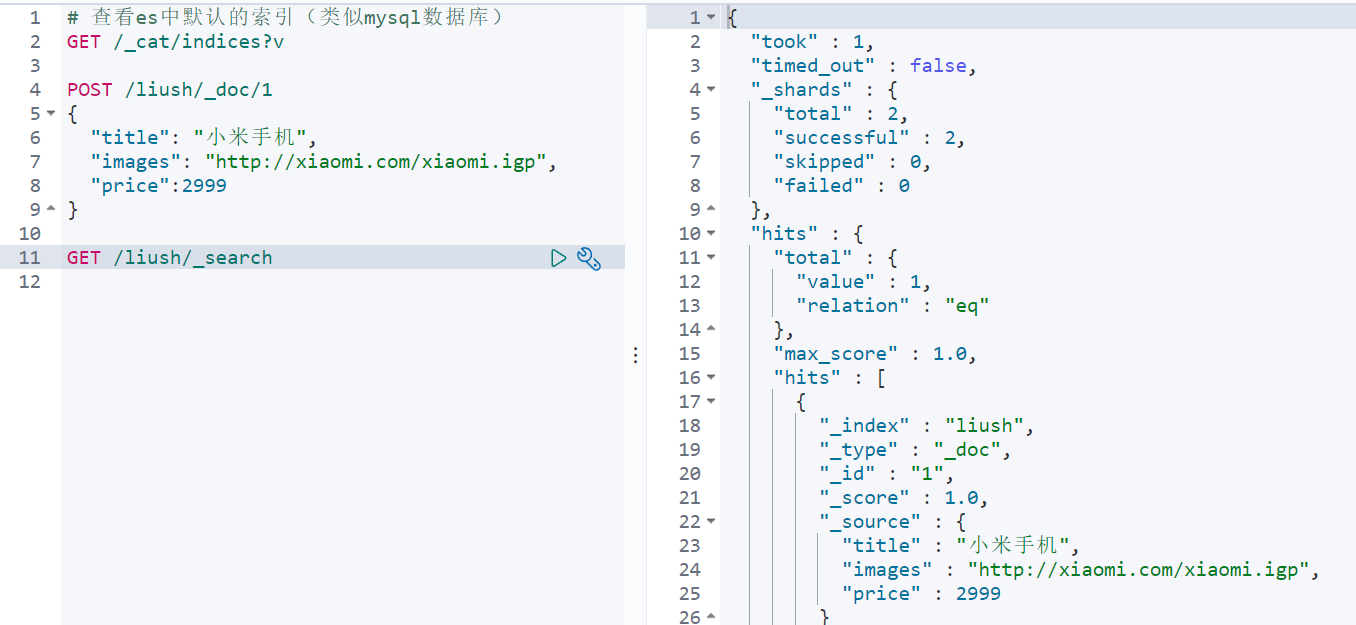Click line number 2 in request gutter

coord(36,42)
